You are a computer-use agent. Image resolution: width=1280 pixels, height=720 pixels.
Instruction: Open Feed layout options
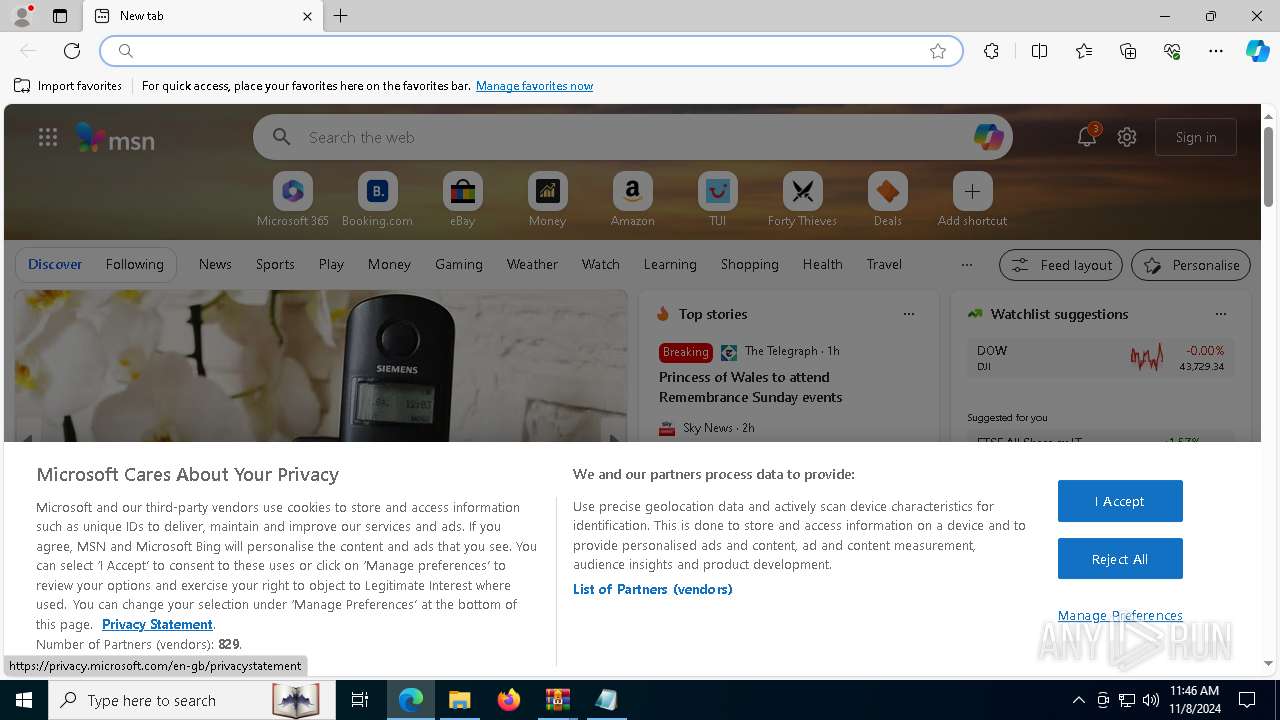point(1061,265)
